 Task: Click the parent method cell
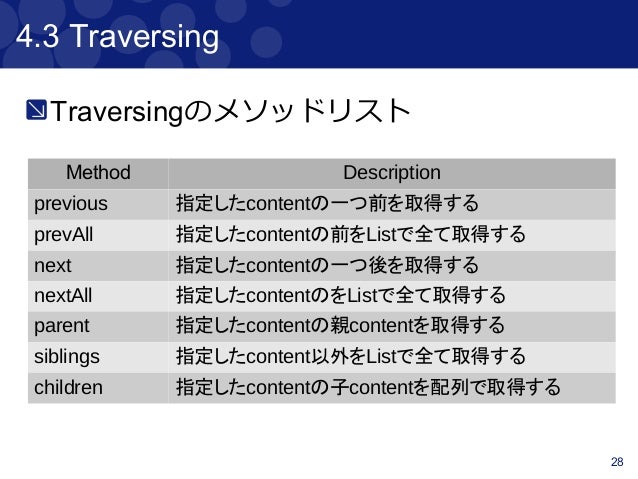pos(98,326)
